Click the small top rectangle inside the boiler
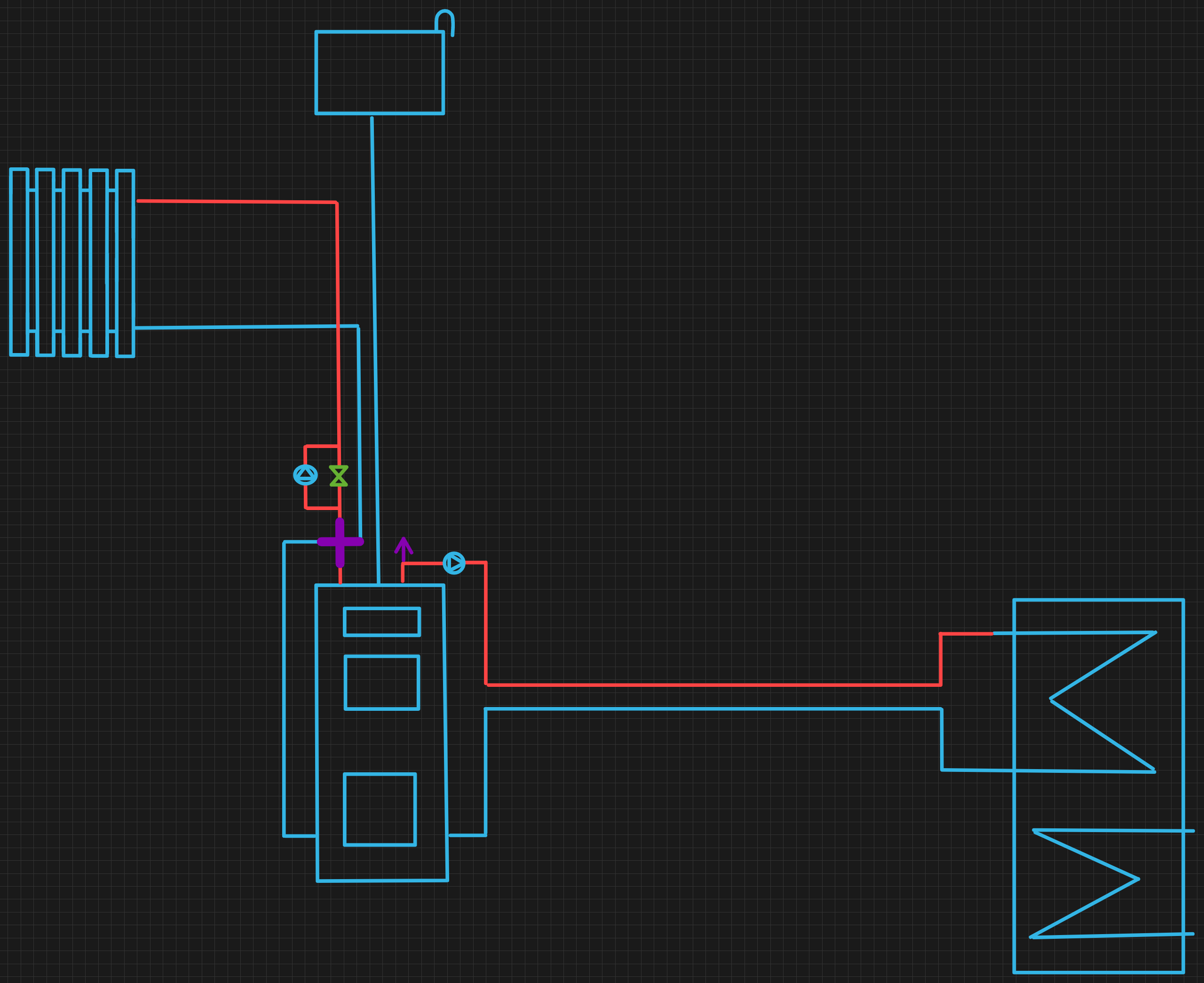The width and height of the screenshot is (1204, 983). (x=382, y=622)
